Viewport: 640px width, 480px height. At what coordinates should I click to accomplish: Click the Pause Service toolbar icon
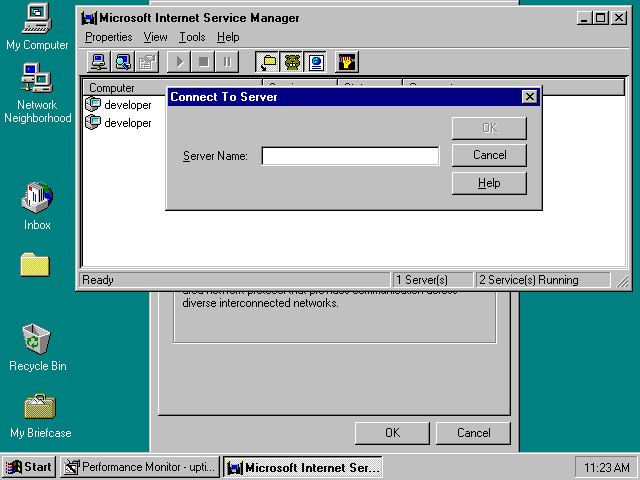pyautogui.click(x=227, y=62)
